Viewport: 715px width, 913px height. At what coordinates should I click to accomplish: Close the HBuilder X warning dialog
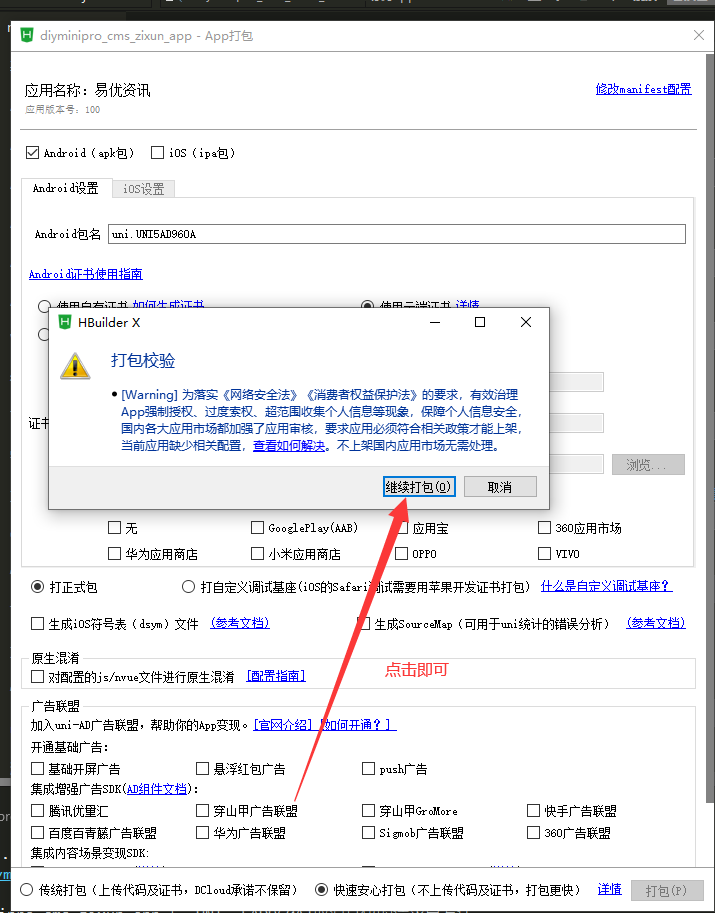[x=526, y=322]
